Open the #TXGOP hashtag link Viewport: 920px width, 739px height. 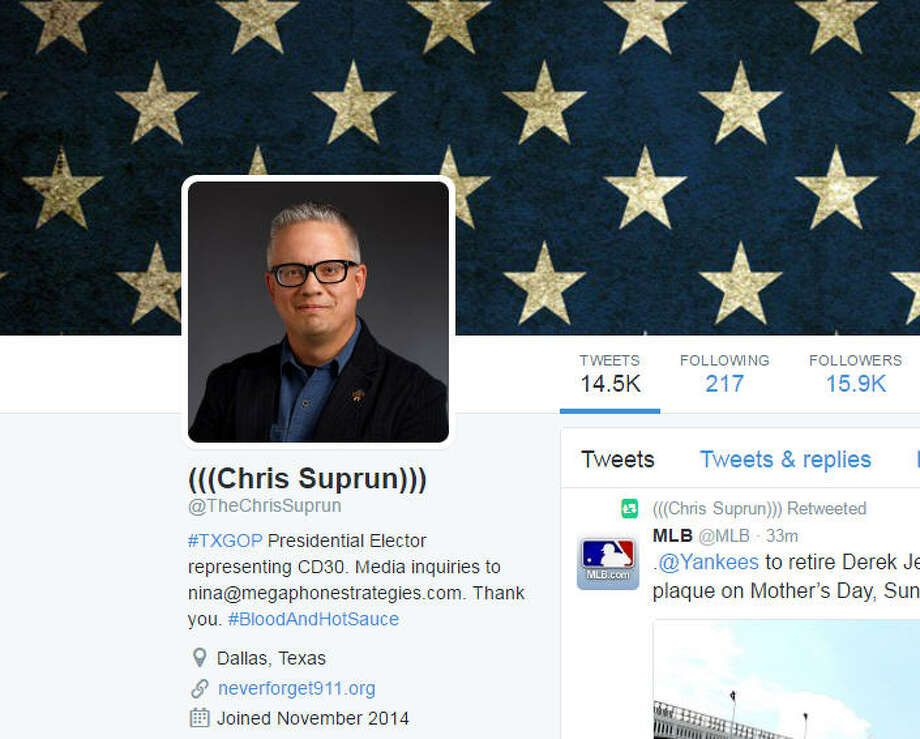[225, 541]
